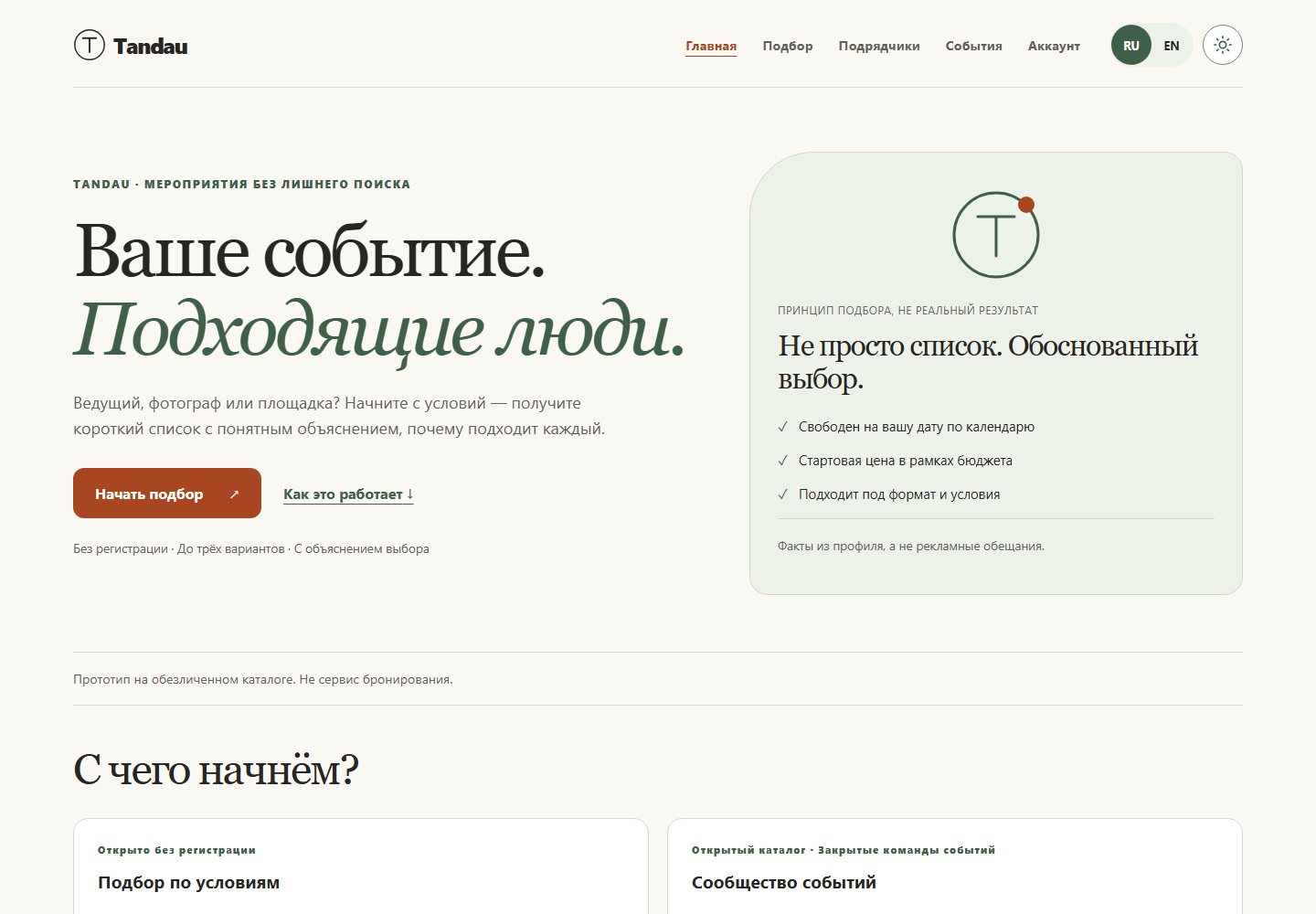1316x914 pixels.
Task: Click Свободен на вашу дату по календарю
Action: click(917, 427)
